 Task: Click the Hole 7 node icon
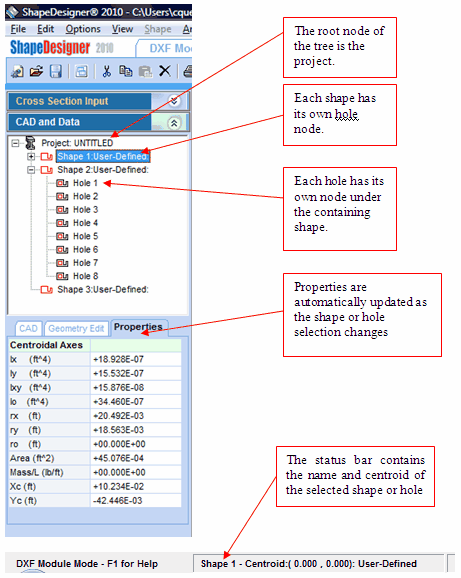click(x=62, y=263)
